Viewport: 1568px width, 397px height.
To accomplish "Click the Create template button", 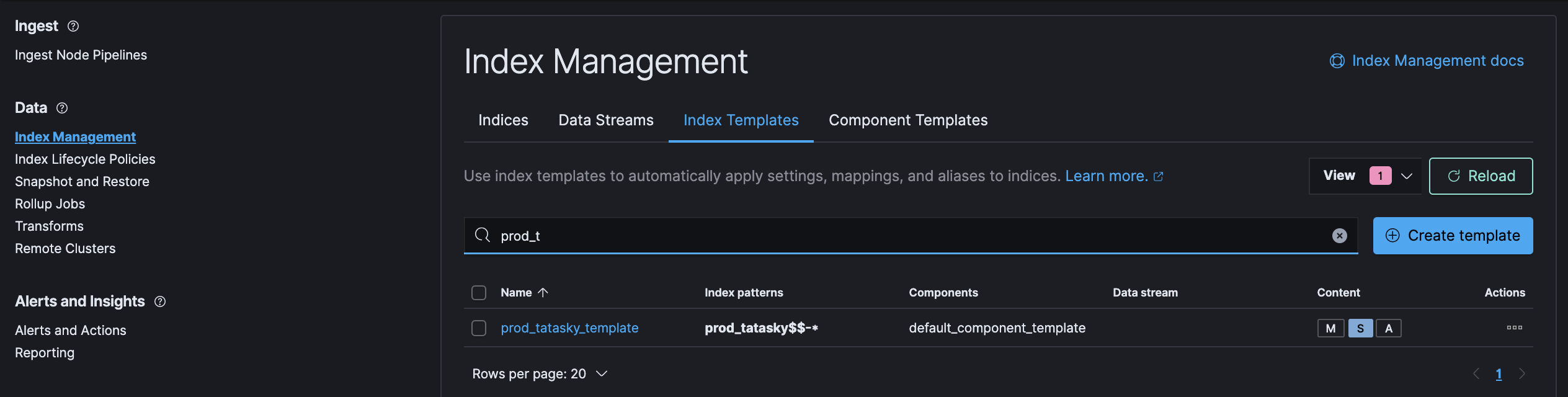I will coord(1453,236).
